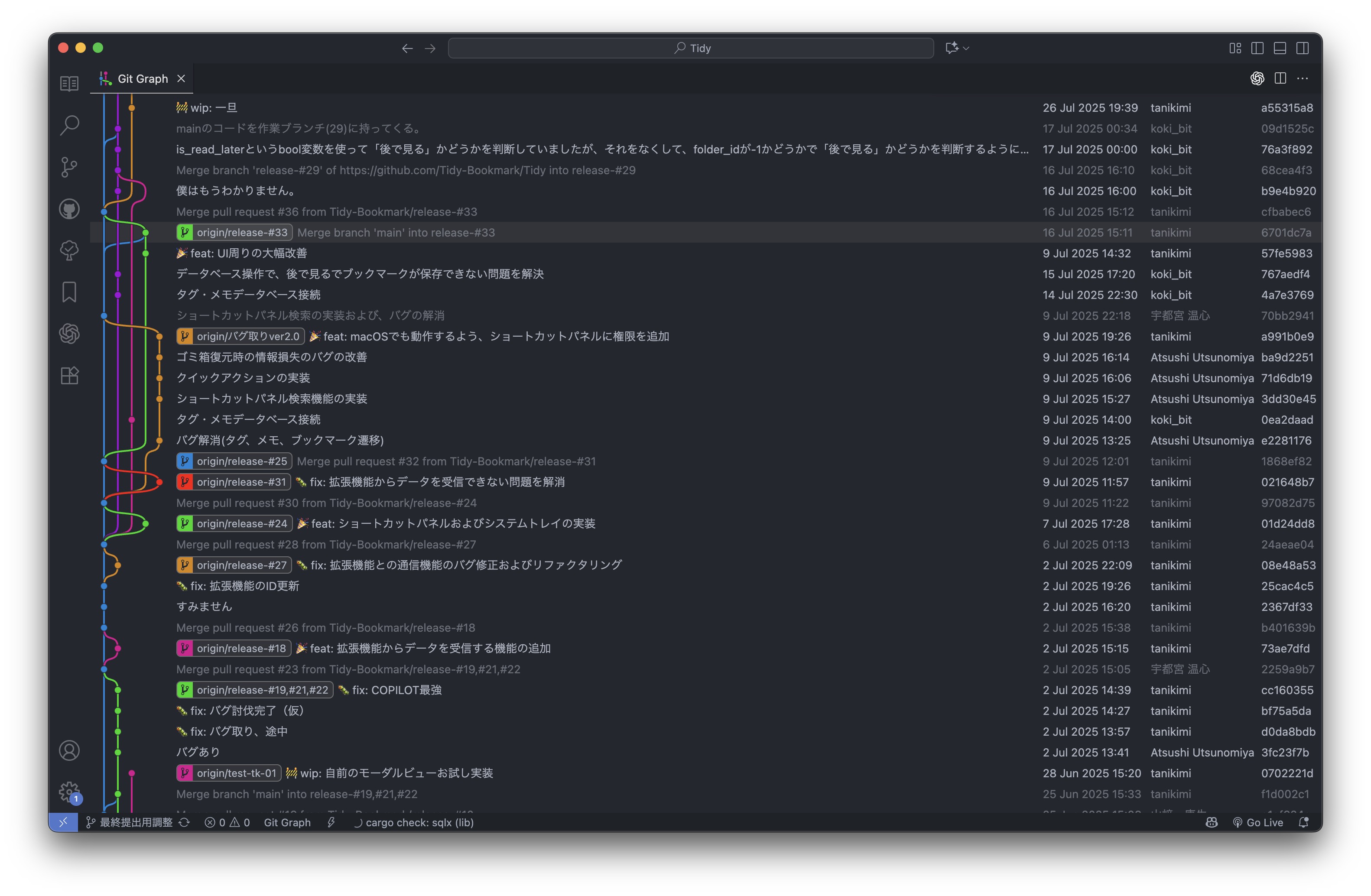Toggle the secondary side bar visibility
Viewport: 1371px width, 896px height.
click(x=1303, y=49)
